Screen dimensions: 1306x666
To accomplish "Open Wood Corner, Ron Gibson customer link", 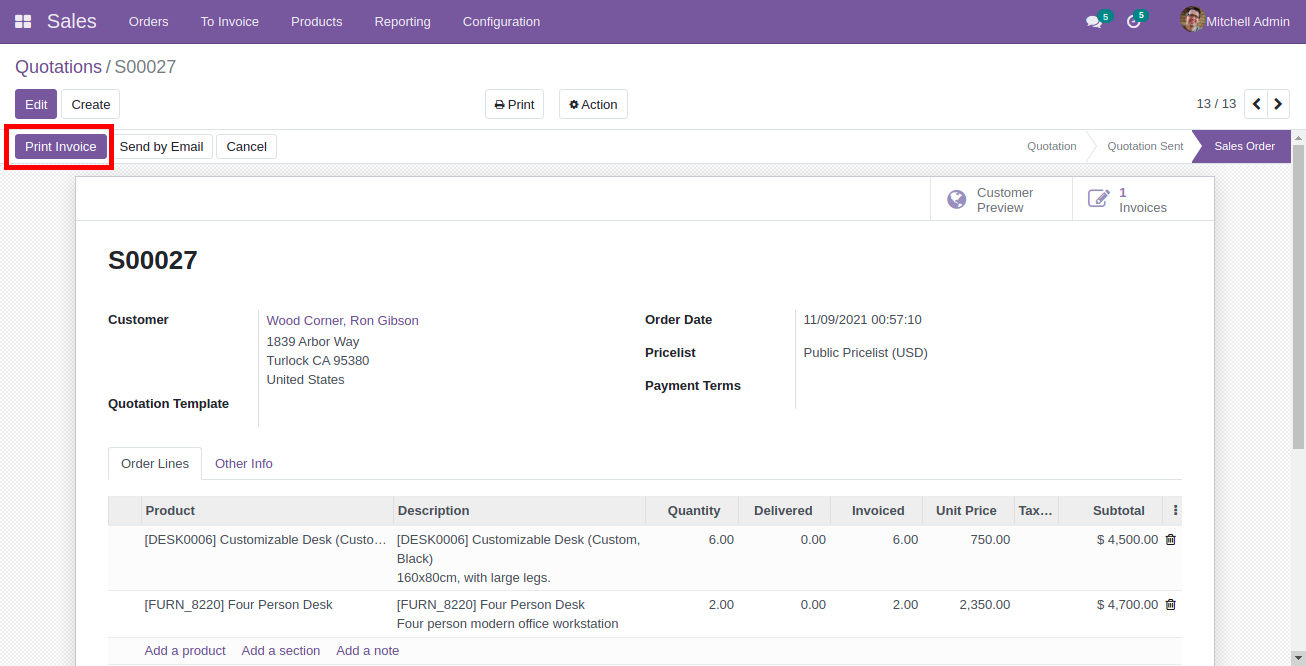I will (342, 320).
